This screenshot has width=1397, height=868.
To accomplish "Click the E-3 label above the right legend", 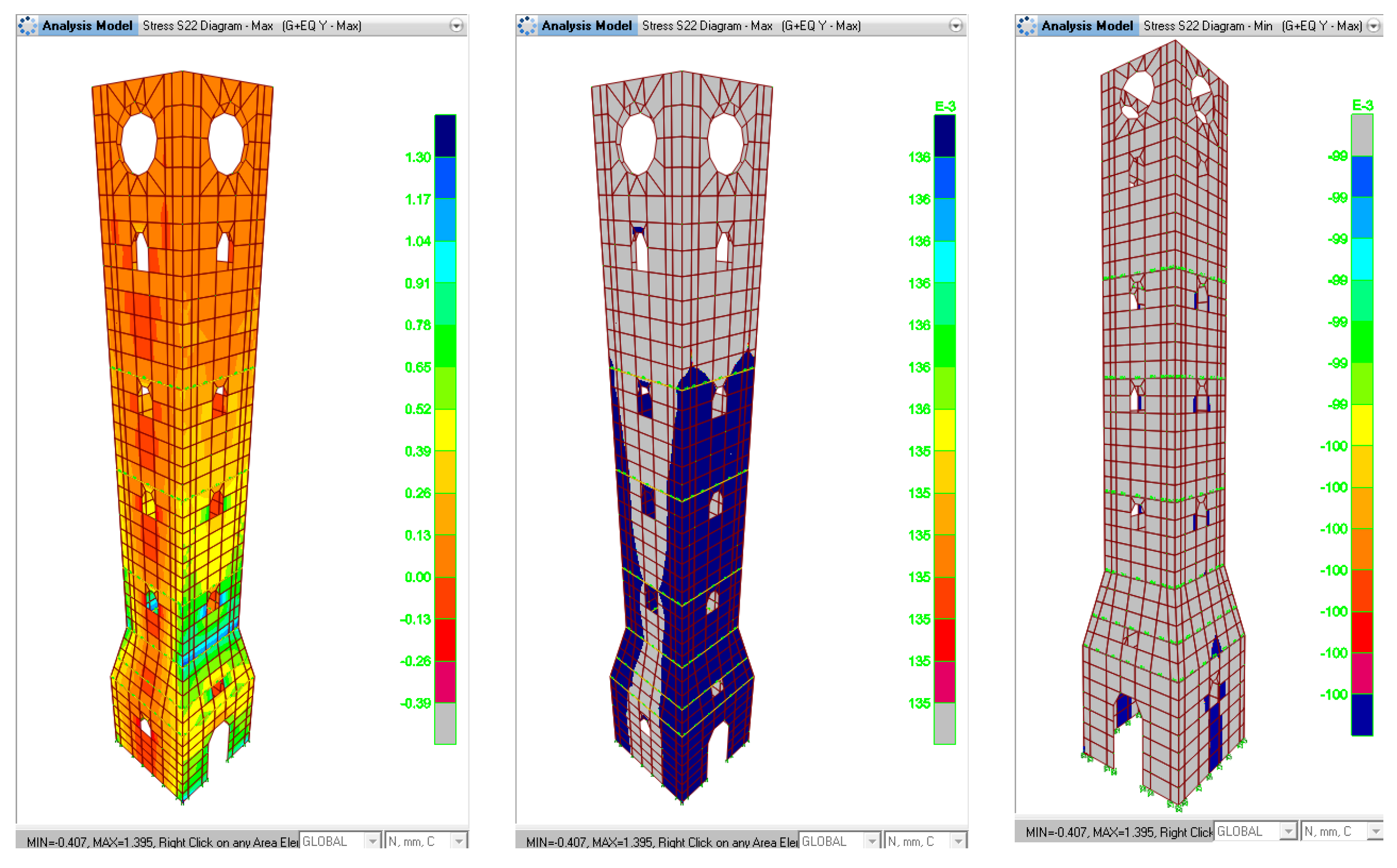I will click(x=1363, y=105).
